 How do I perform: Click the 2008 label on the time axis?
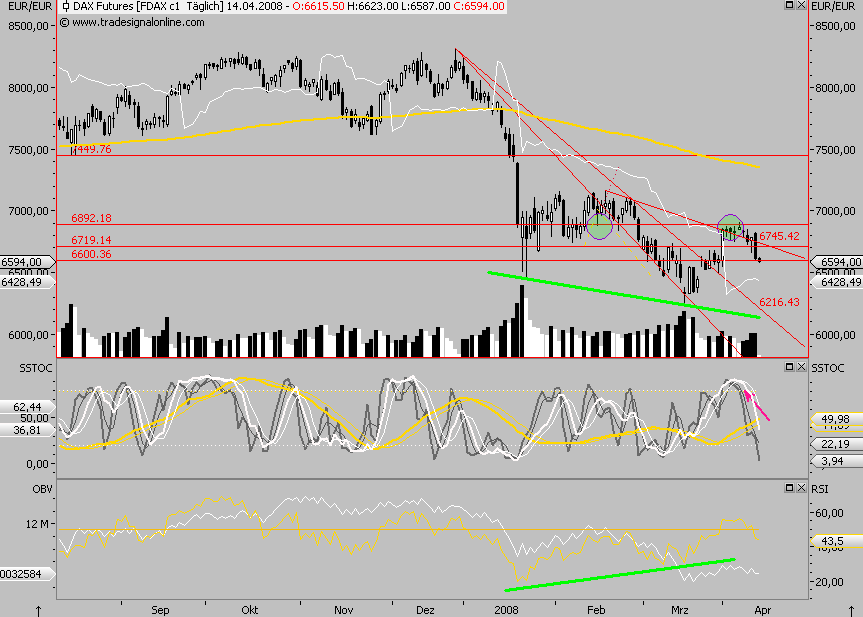tap(506, 610)
